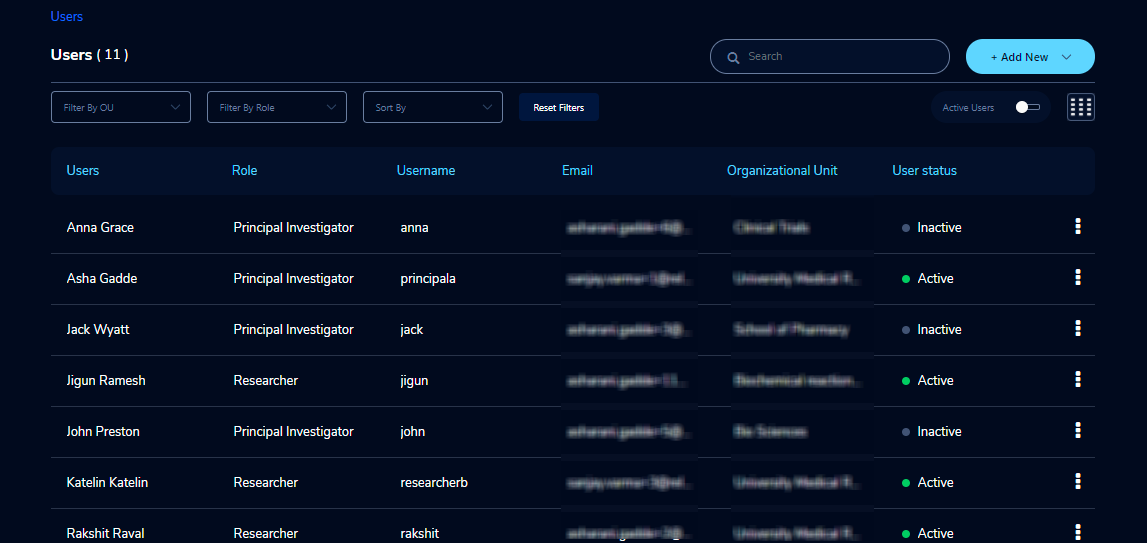Click Principal Investigator role for John Preston
1147x543 pixels.
click(293, 432)
